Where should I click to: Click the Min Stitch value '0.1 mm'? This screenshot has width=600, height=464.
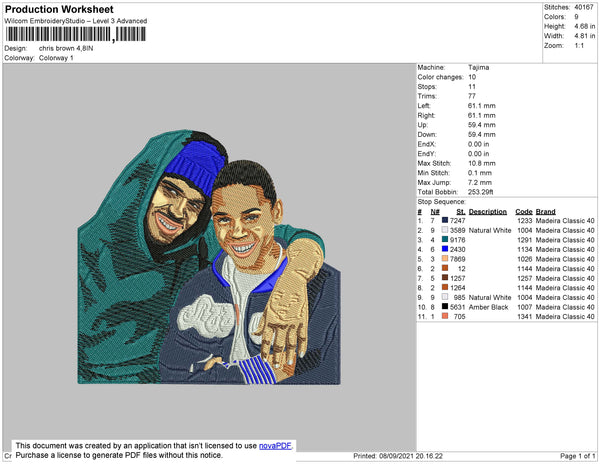point(480,173)
